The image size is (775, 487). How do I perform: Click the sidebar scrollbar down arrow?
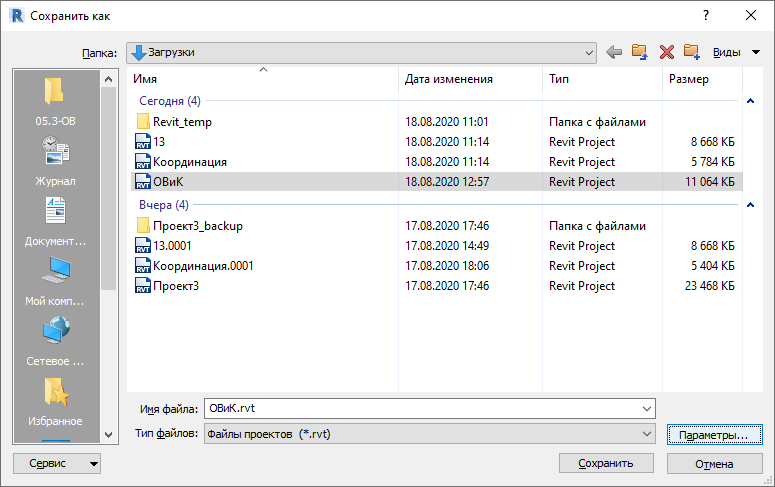coord(109,435)
